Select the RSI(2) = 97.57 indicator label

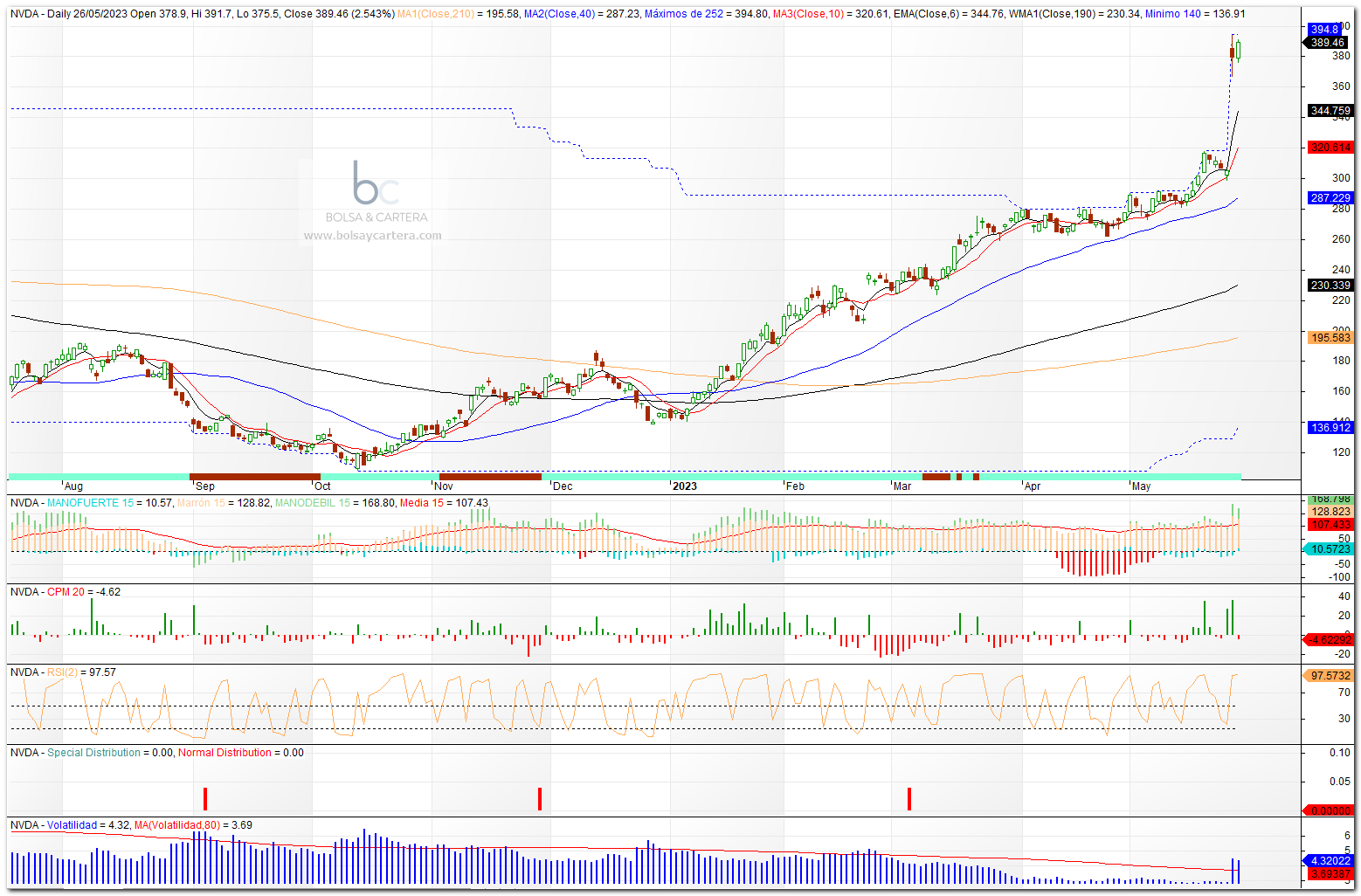pos(81,672)
